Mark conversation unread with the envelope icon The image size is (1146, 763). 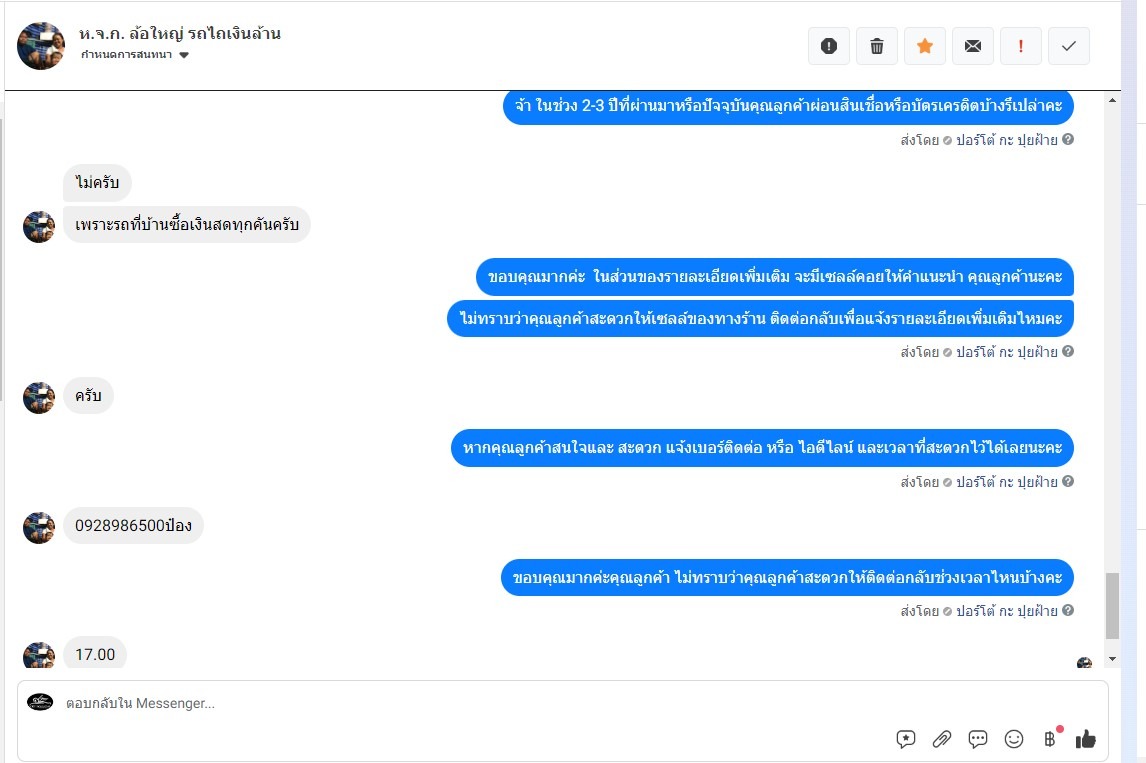pos(973,46)
